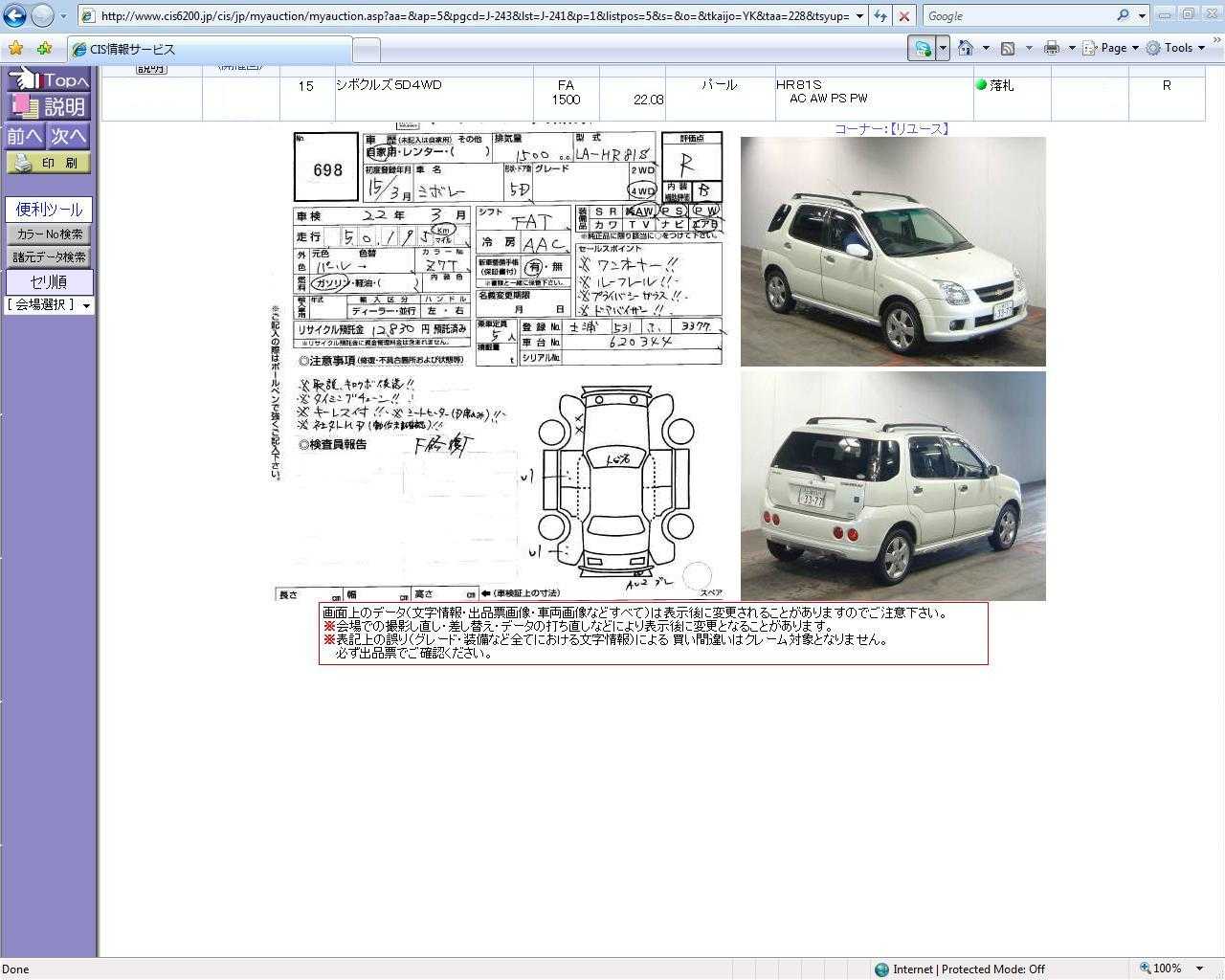Viewport: 1225px width, 980px height.
Task: Open the 説明 explanation button
Action: [x=49, y=106]
